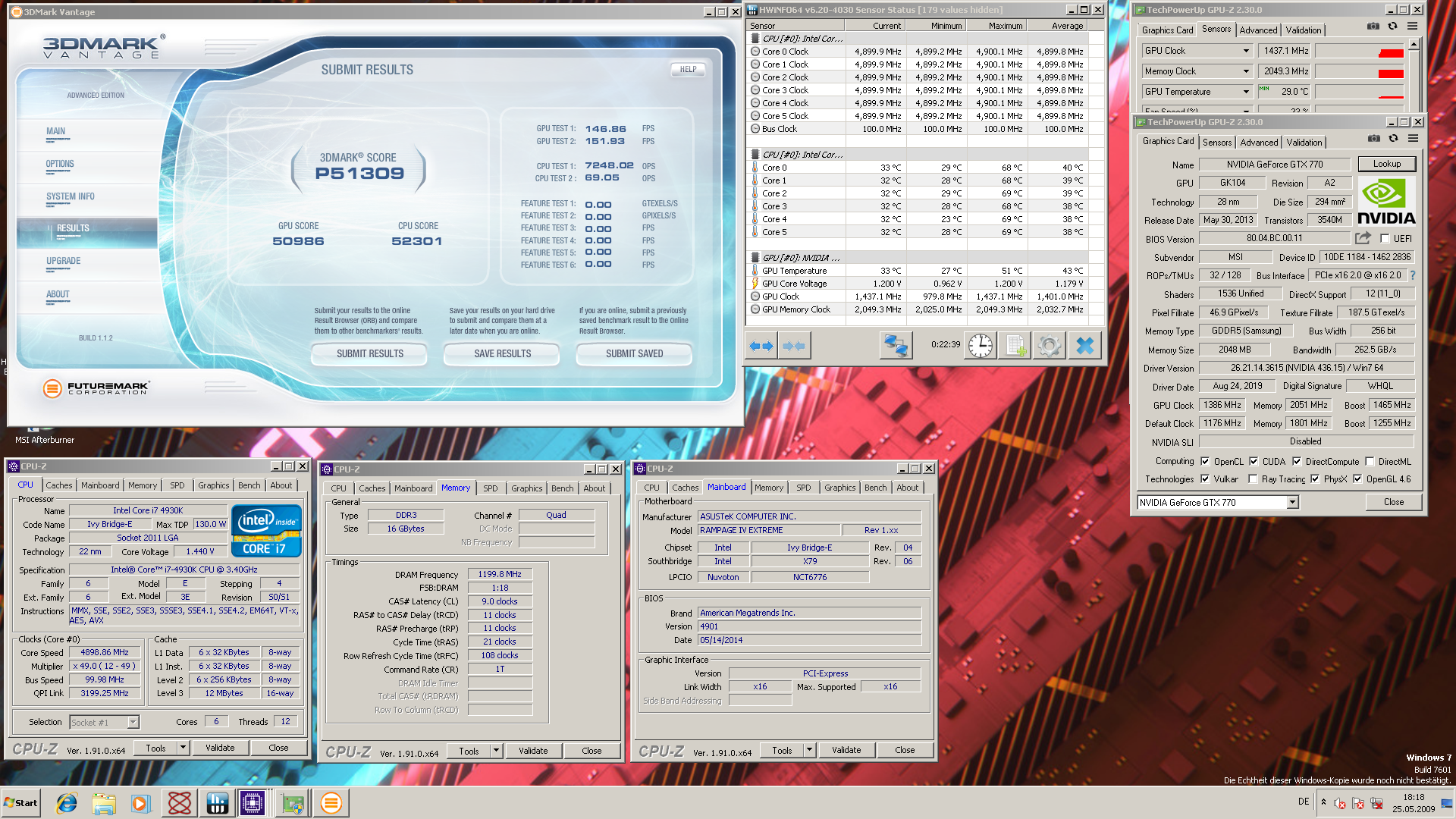Click GPU-Z taskbar icon with shield

click(293, 802)
